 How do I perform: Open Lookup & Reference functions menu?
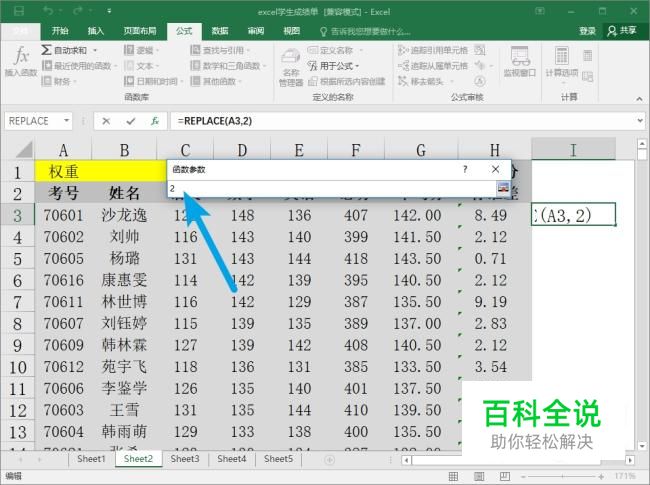click(220, 51)
